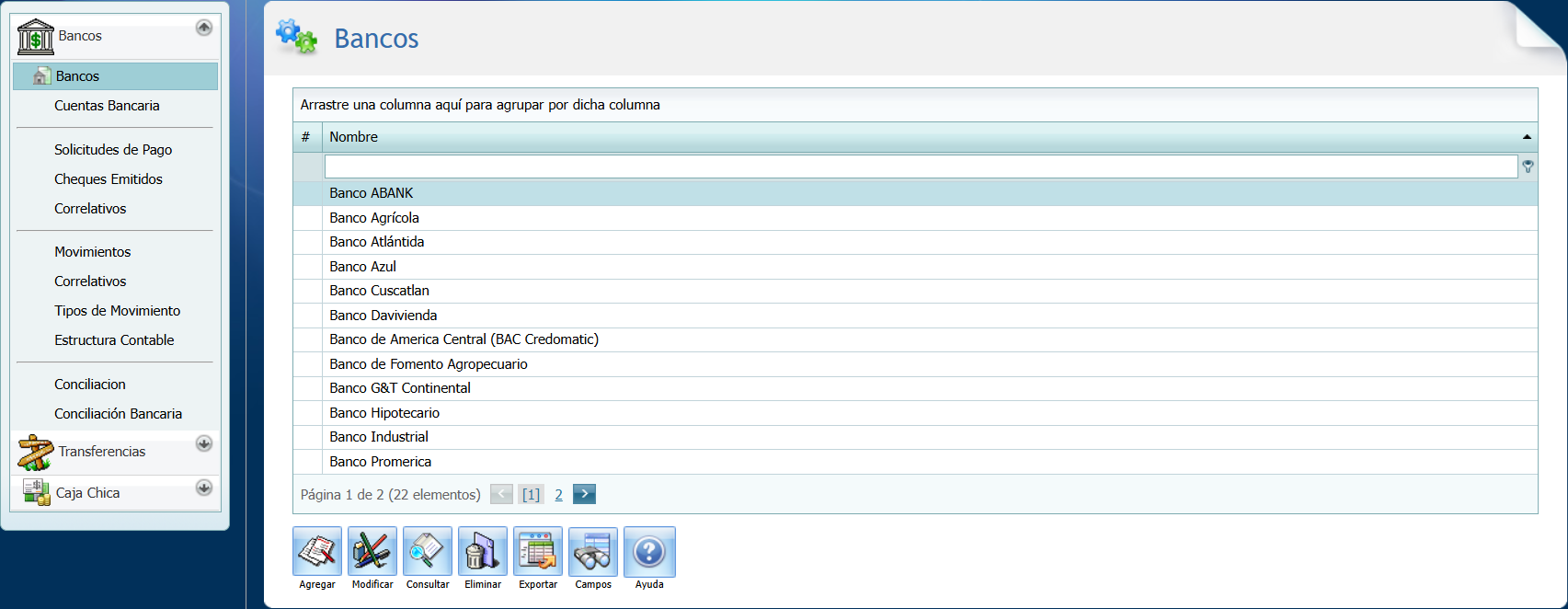Viewport: 1568px width, 609px height.
Task: Open Cuentas Bancaria in the sidebar
Action: pyautogui.click(x=107, y=106)
